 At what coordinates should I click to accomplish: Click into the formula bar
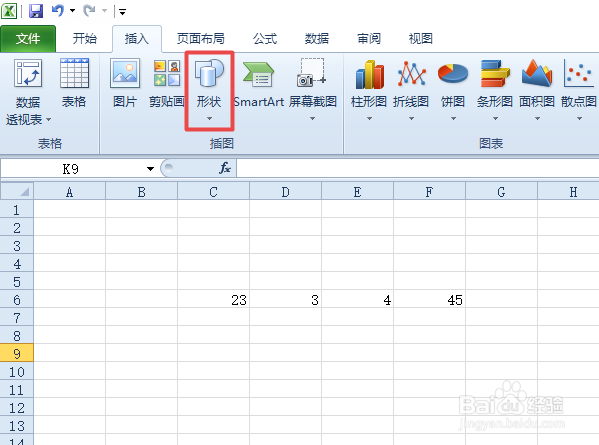click(418, 168)
